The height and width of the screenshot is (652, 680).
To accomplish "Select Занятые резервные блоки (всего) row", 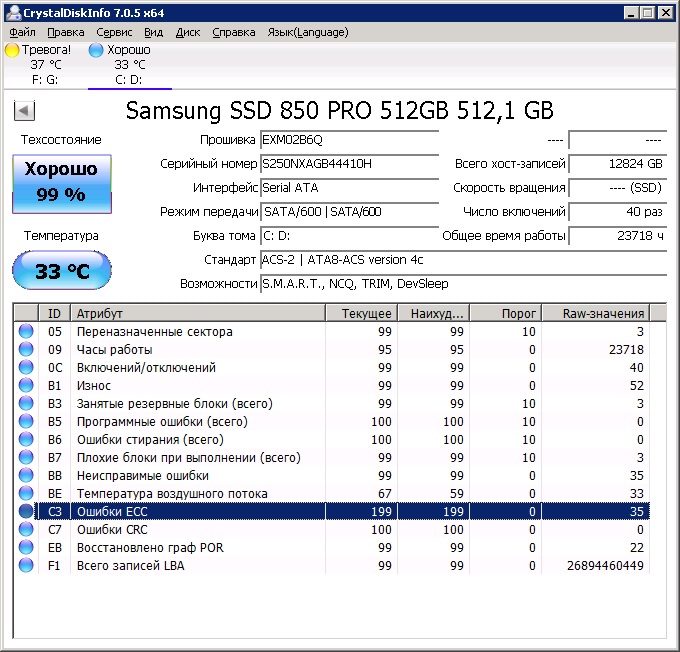I will click(332, 403).
